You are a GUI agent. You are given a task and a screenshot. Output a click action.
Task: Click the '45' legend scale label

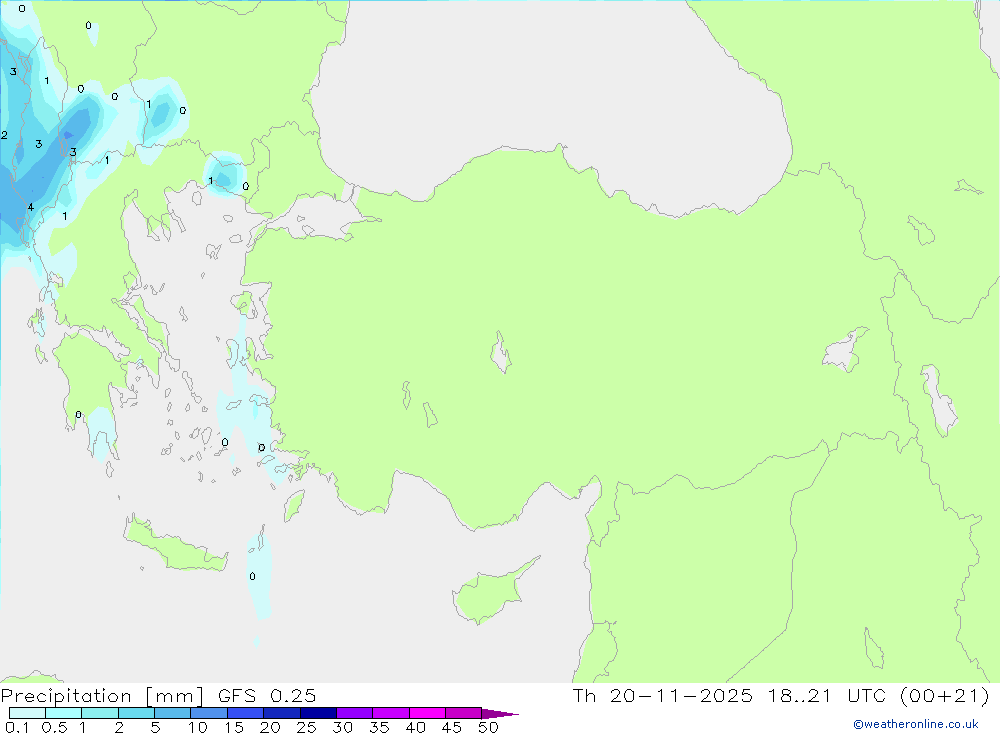pos(452,727)
